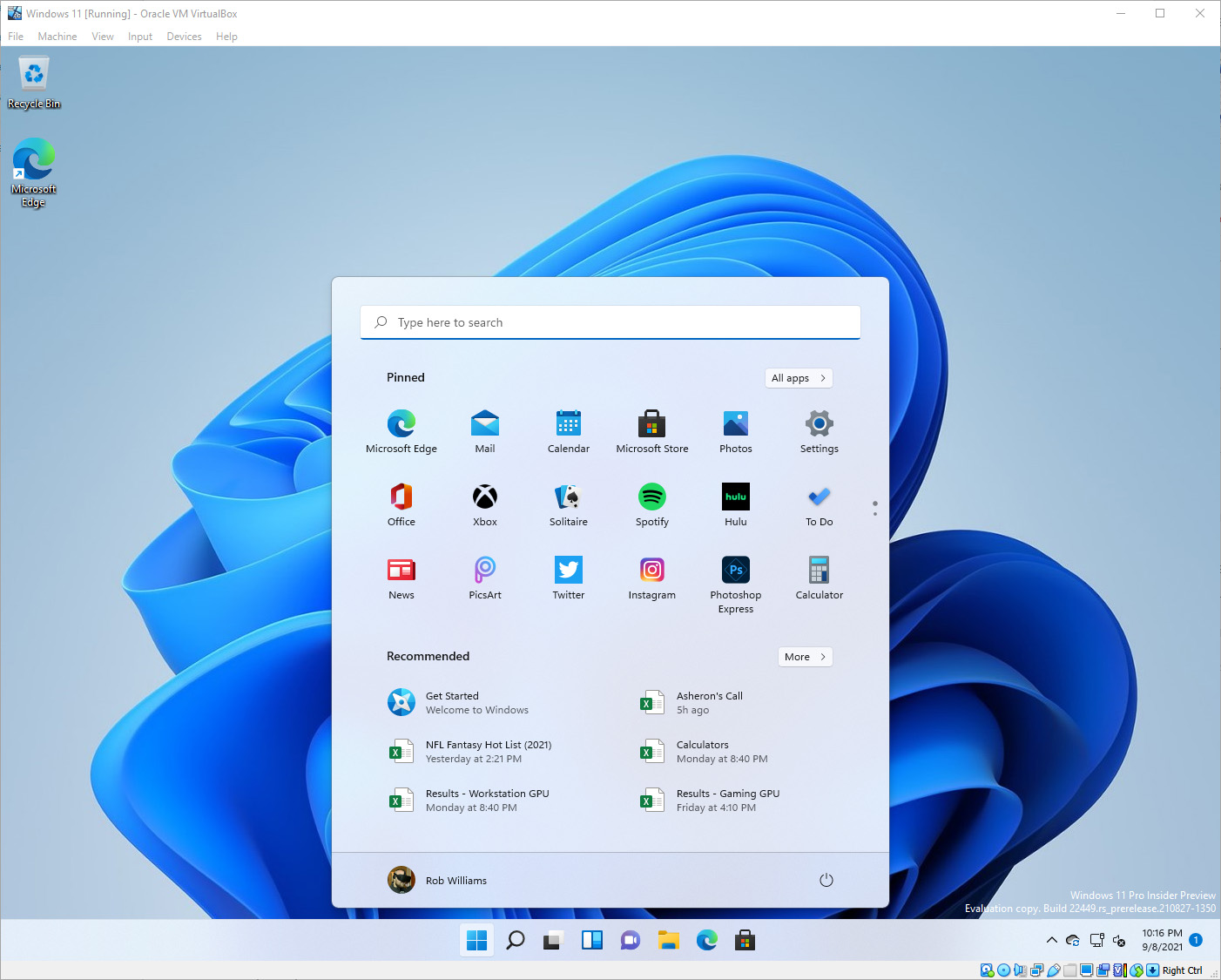The image size is (1221, 980).
Task: Open VirtualBox Help menu
Action: tap(226, 37)
